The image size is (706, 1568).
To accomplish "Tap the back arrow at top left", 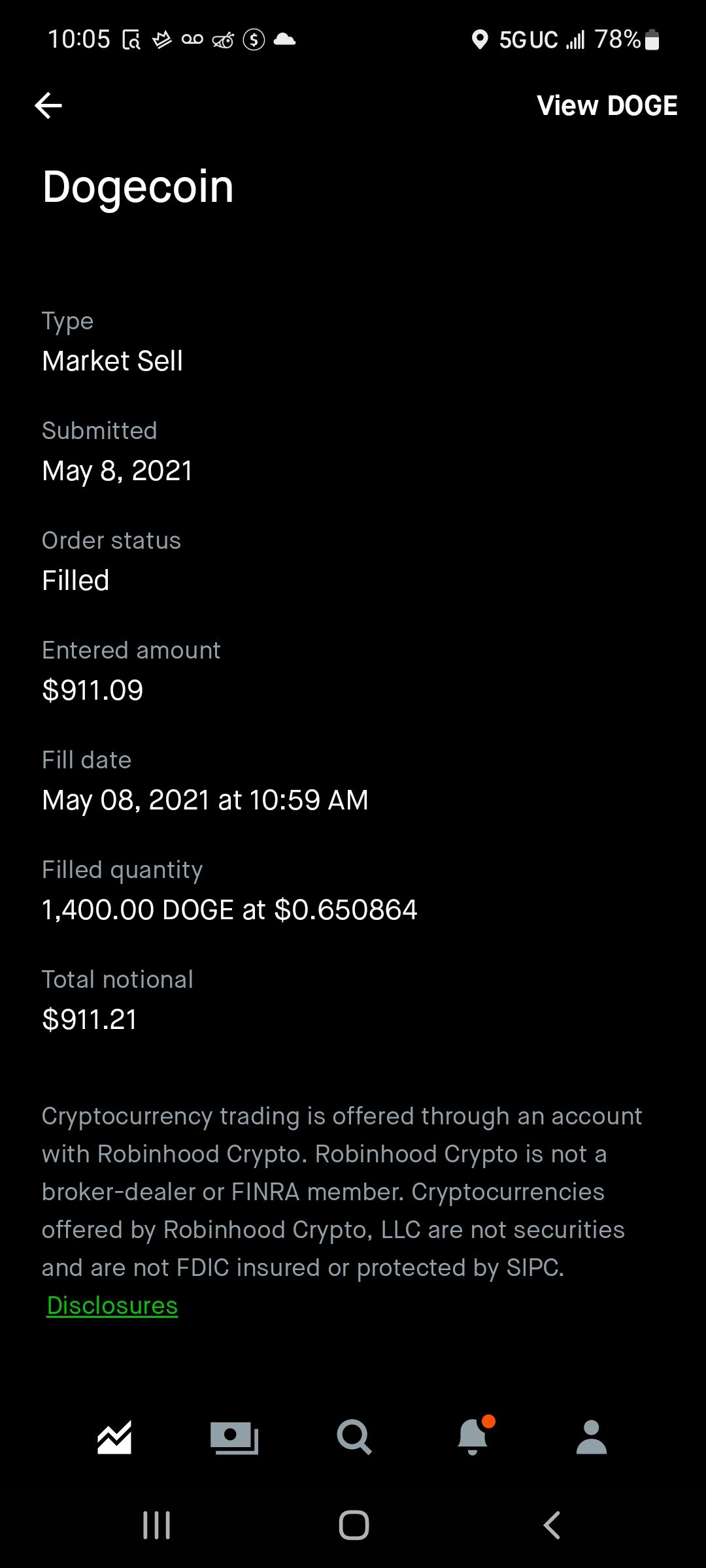I will point(48,105).
